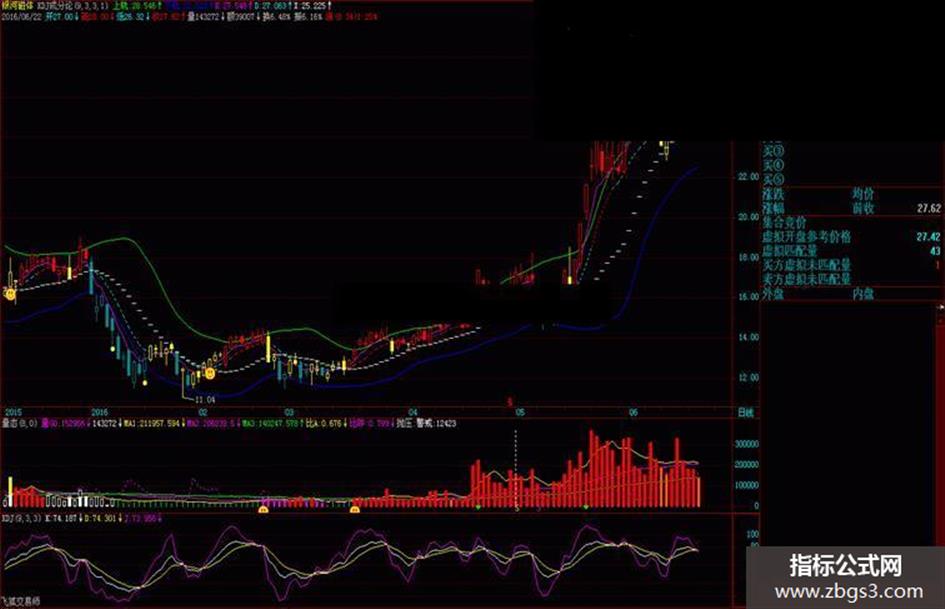Click the 警戒:12423 value
Image resolution: width=945 pixels, height=609 pixels.
tap(436, 424)
